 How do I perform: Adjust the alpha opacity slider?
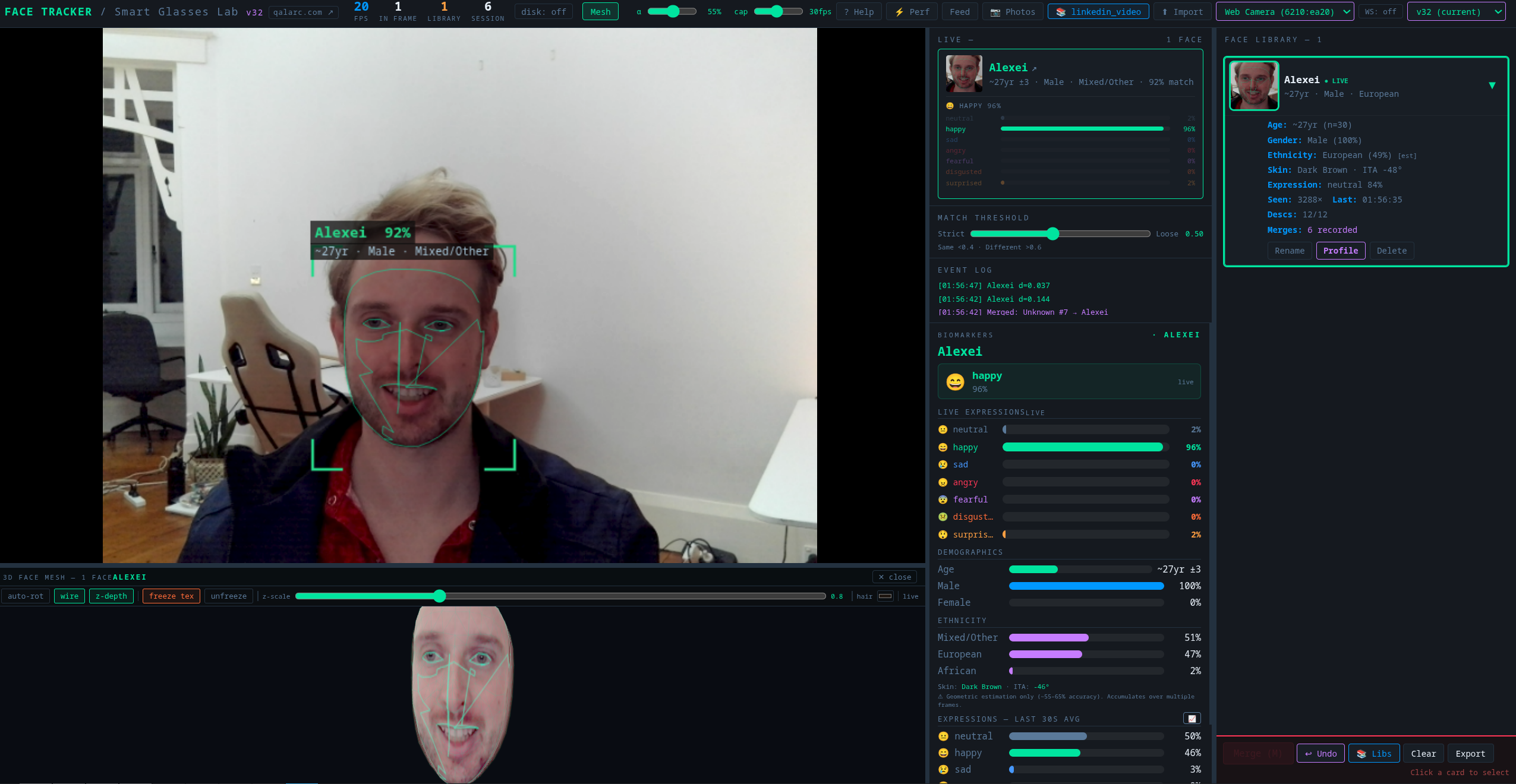(672, 12)
